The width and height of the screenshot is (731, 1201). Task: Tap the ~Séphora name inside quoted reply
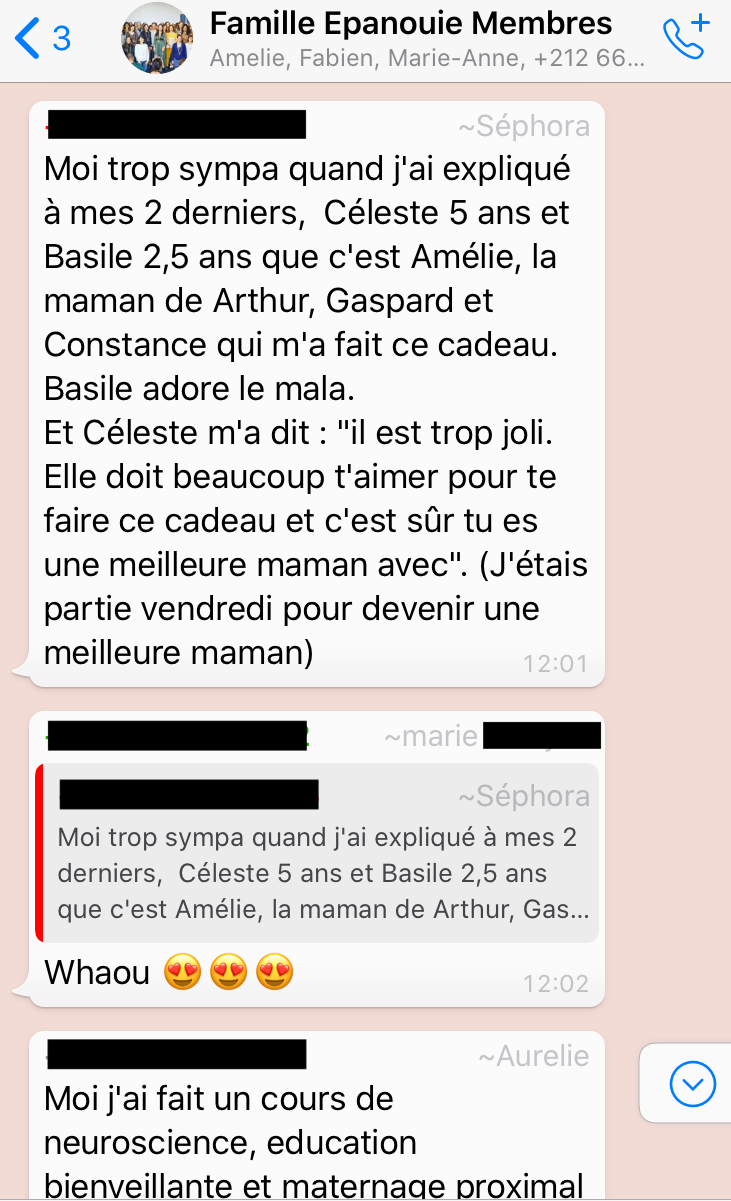point(523,796)
